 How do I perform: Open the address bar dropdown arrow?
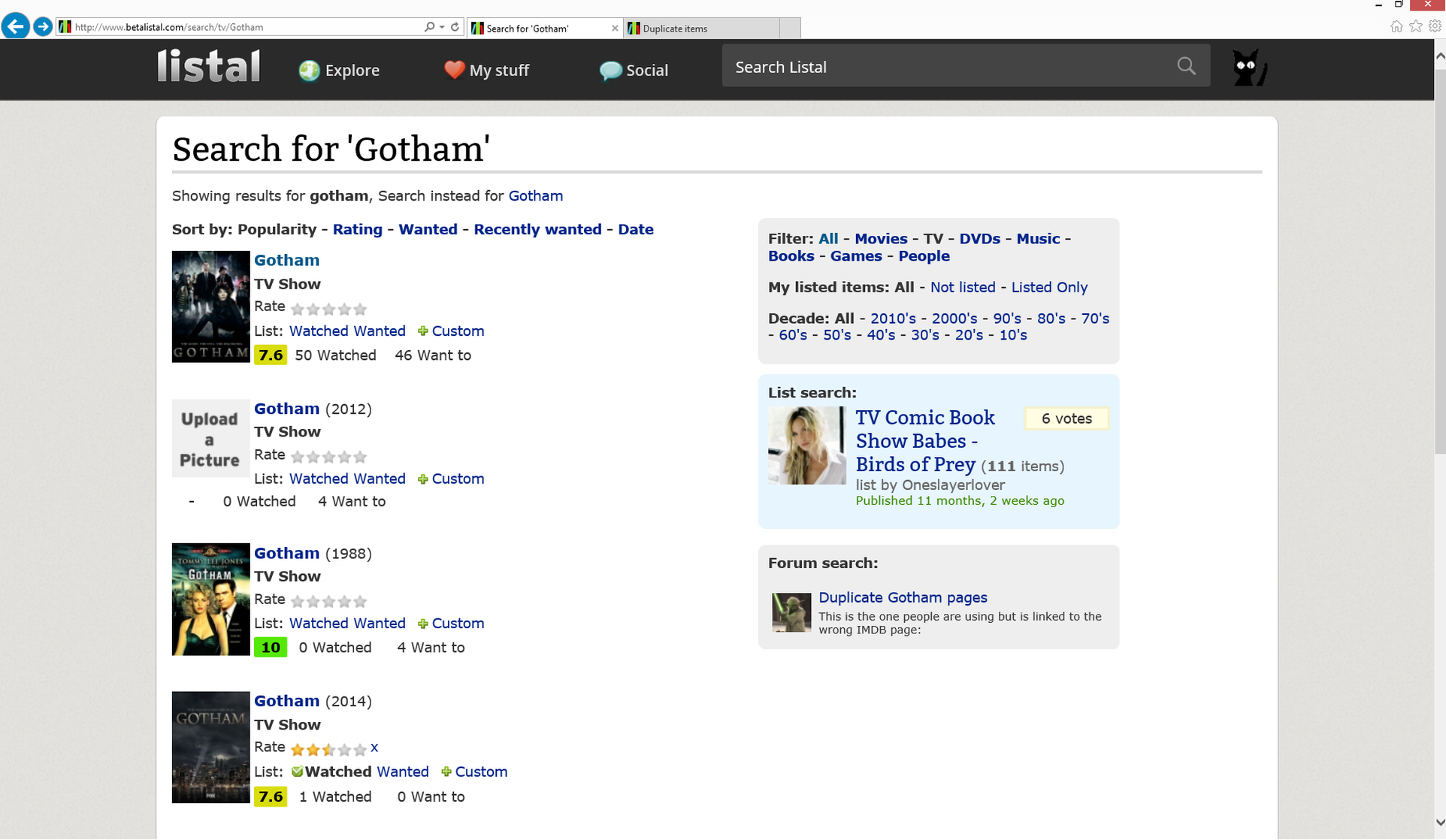coord(442,27)
